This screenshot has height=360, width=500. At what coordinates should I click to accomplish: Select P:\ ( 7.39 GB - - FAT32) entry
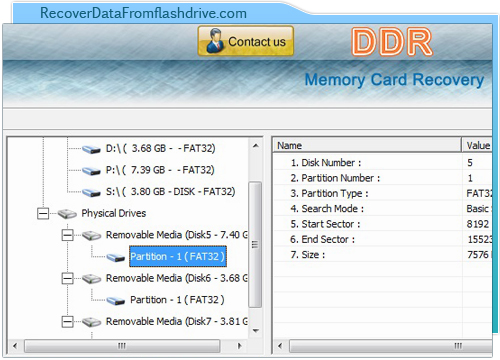pyautogui.click(x=160, y=170)
